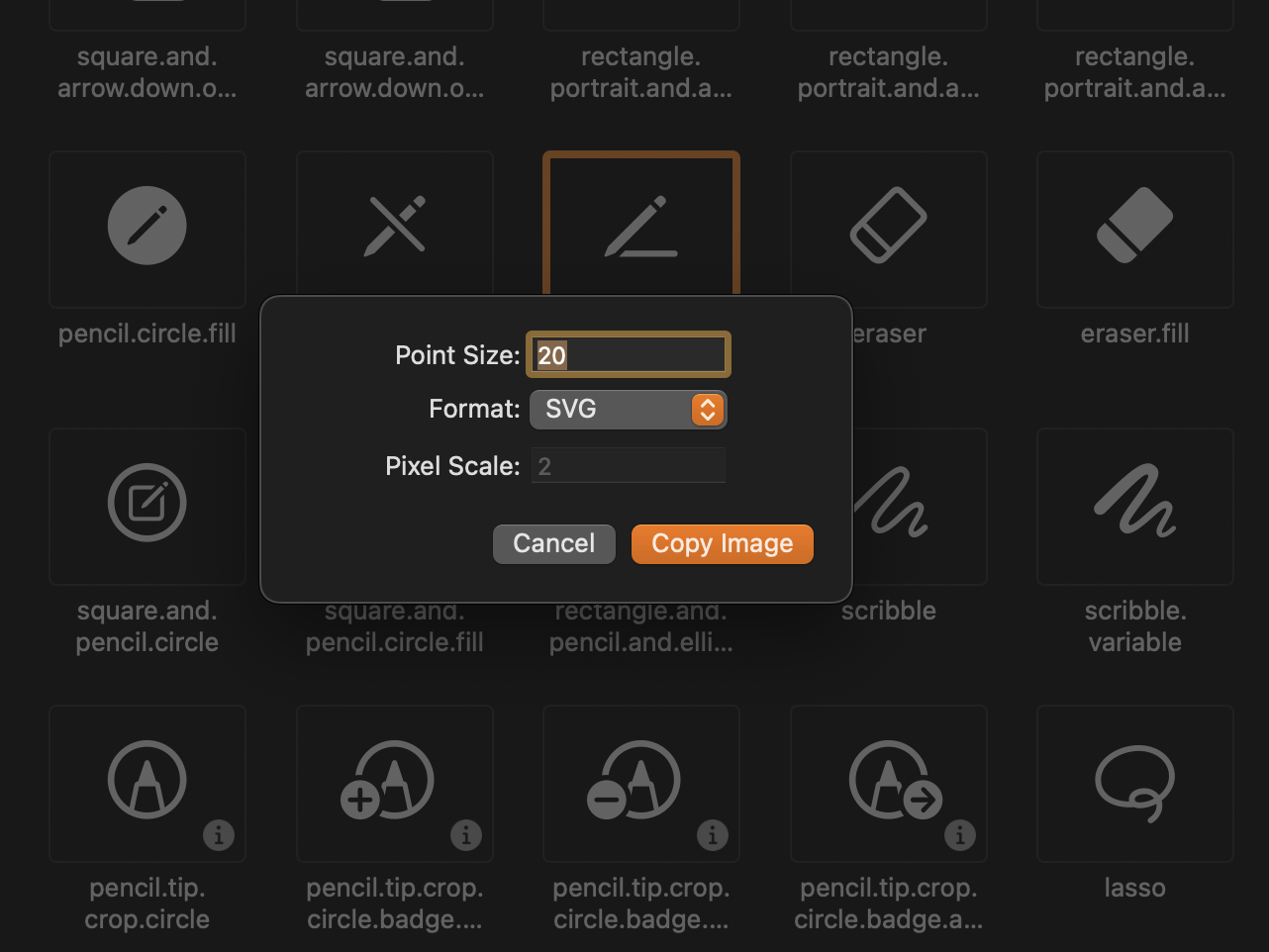This screenshot has width=1269, height=952.
Task: Select the square.and.pencil.circle symbol
Action: pyautogui.click(x=146, y=507)
